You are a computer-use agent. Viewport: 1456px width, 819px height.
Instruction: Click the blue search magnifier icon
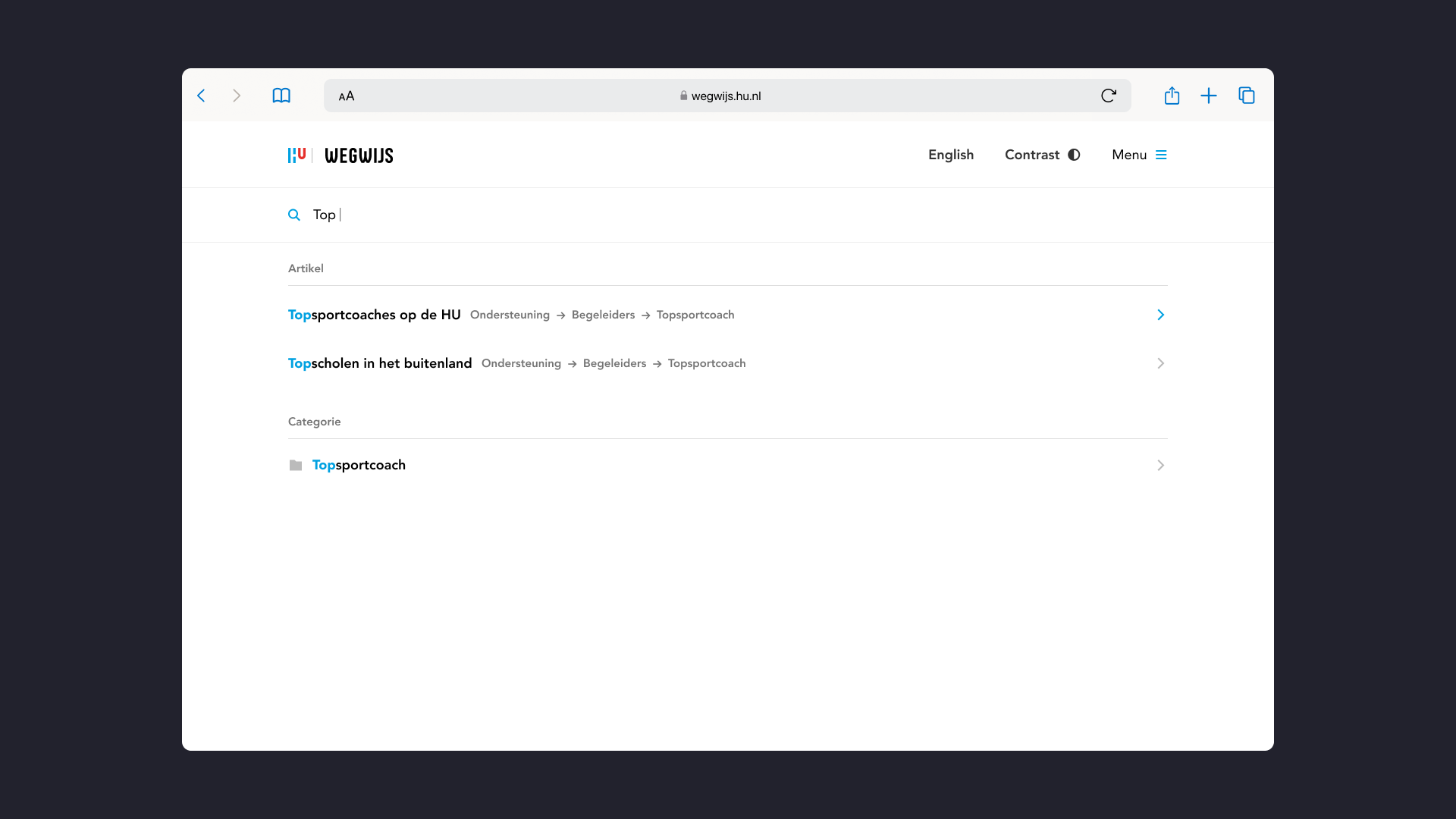294,215
